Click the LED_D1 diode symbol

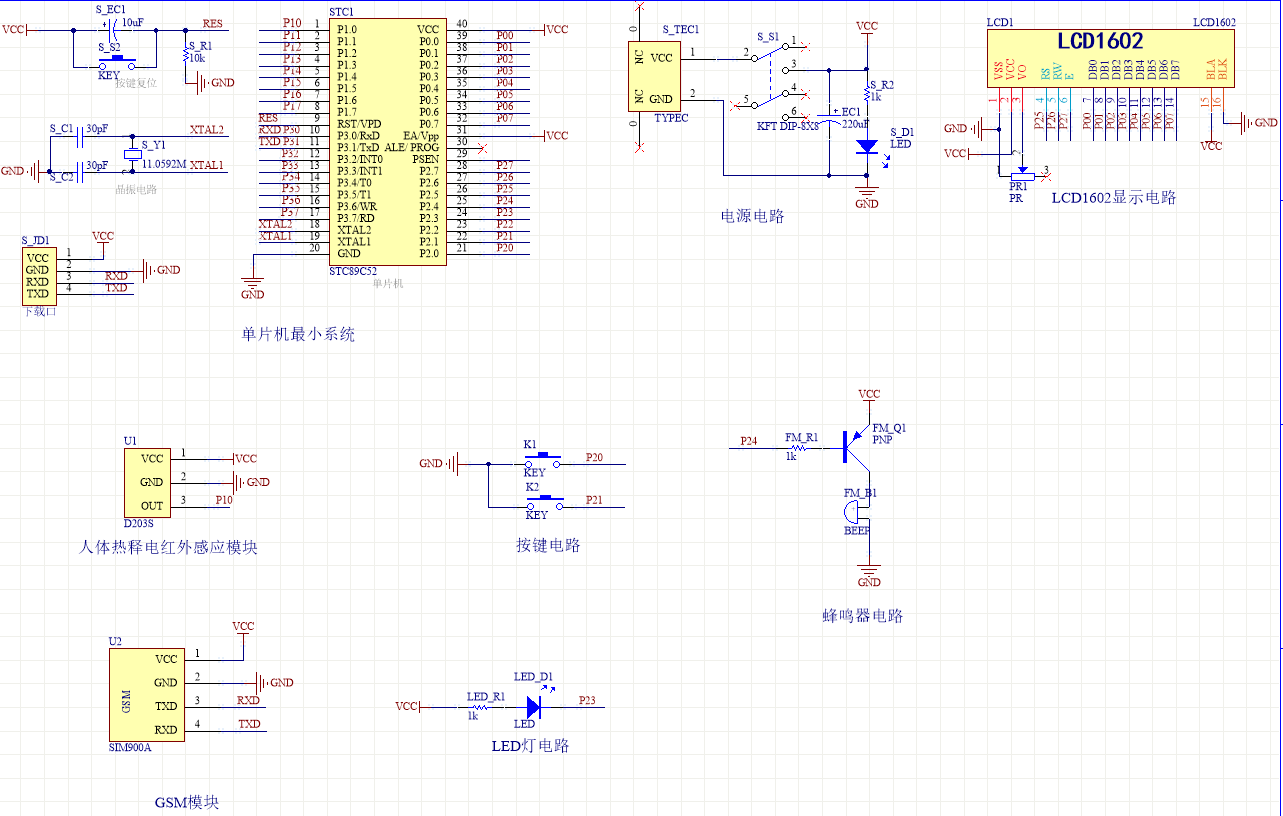(x=533, y=707)
